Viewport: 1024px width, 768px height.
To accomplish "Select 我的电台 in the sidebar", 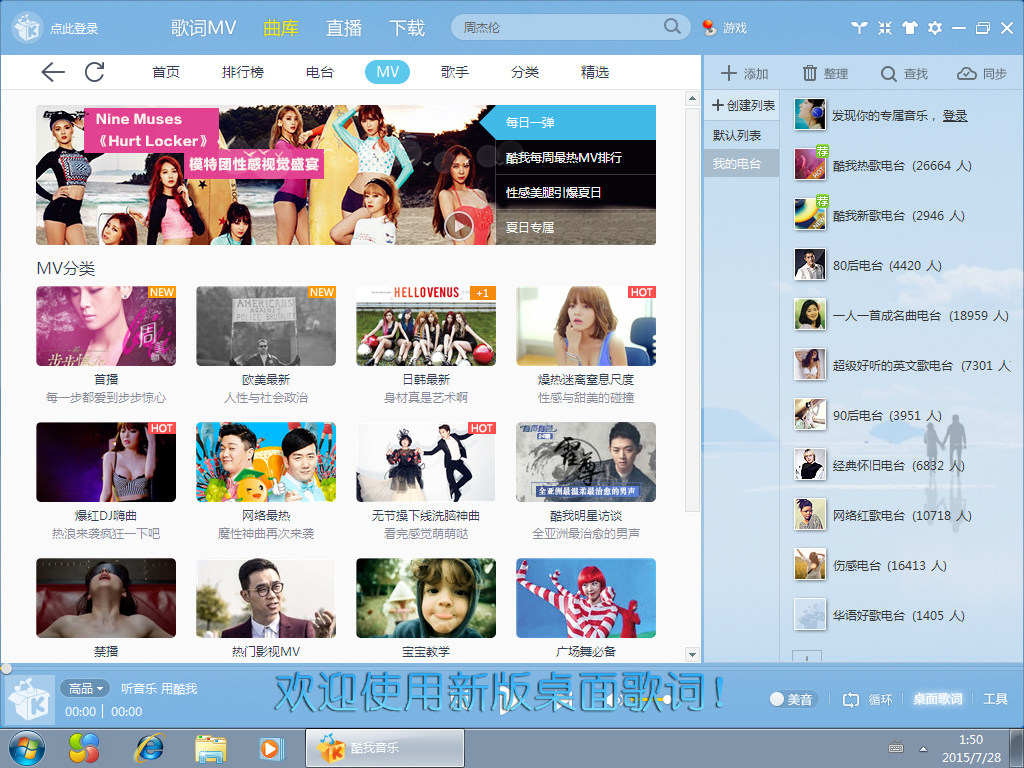I will click(741, 163).
